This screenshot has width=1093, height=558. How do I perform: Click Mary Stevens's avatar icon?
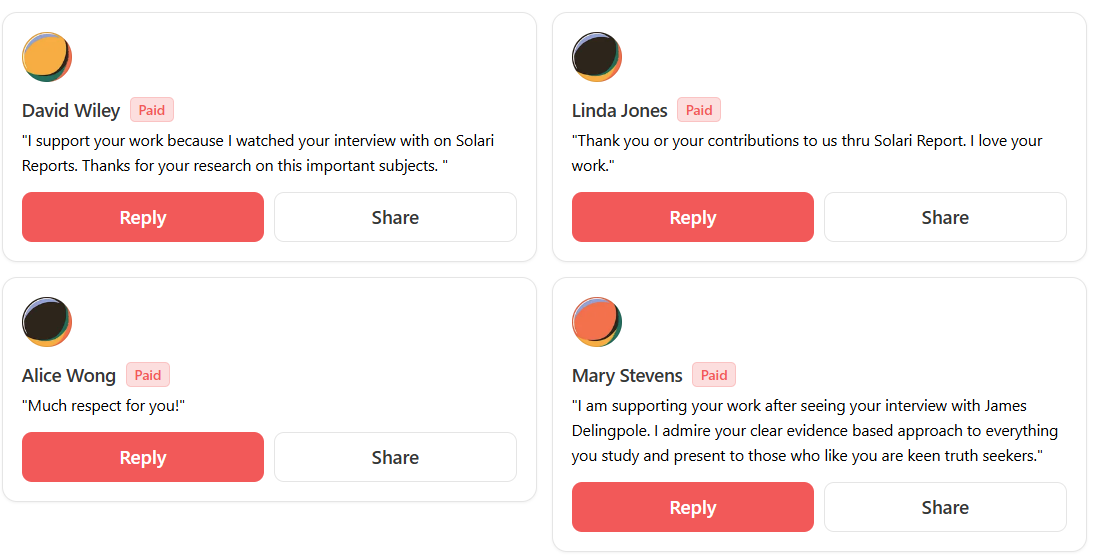coord(597,322)
